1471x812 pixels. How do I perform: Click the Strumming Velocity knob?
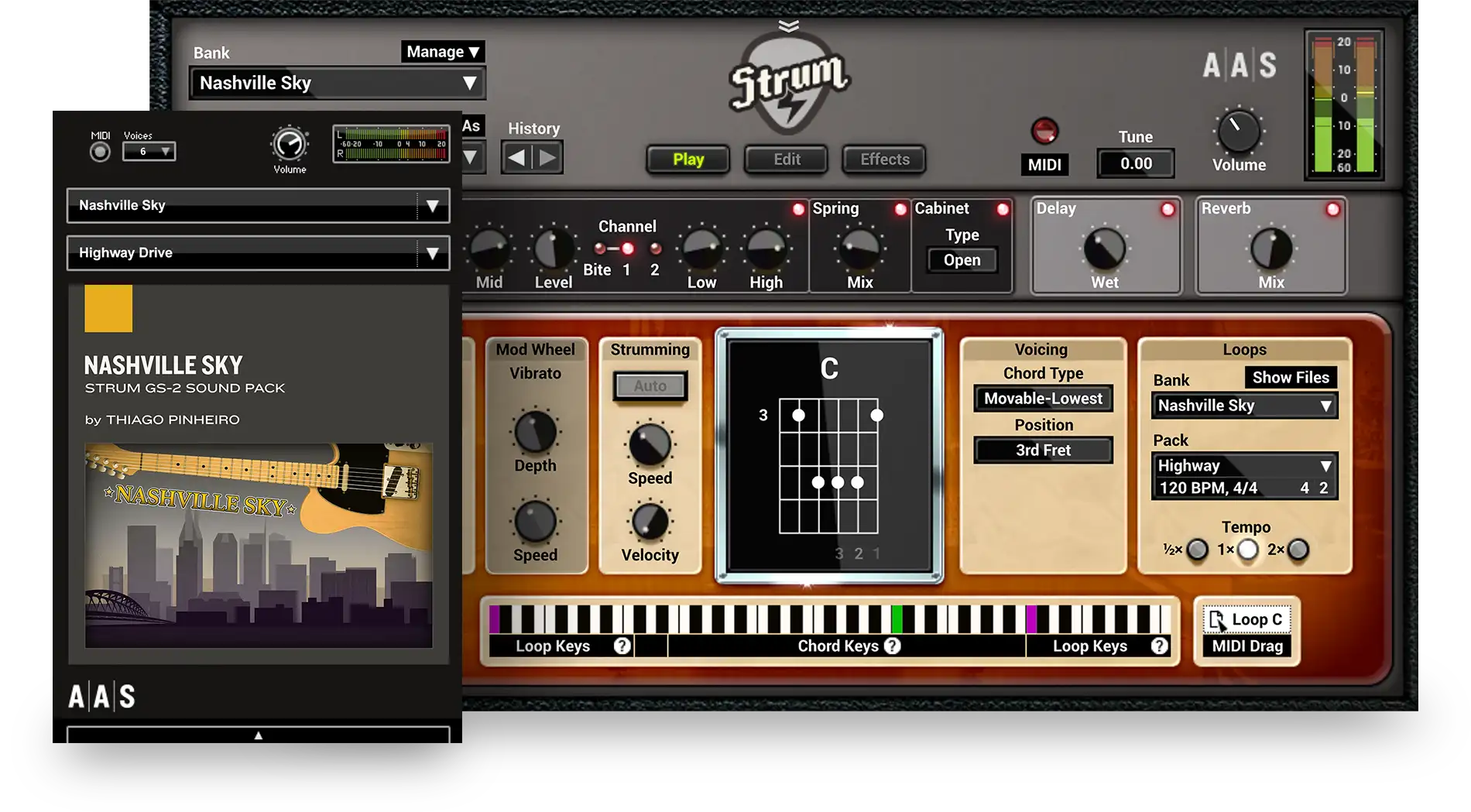pyautogui.click(x=650, y=521)
